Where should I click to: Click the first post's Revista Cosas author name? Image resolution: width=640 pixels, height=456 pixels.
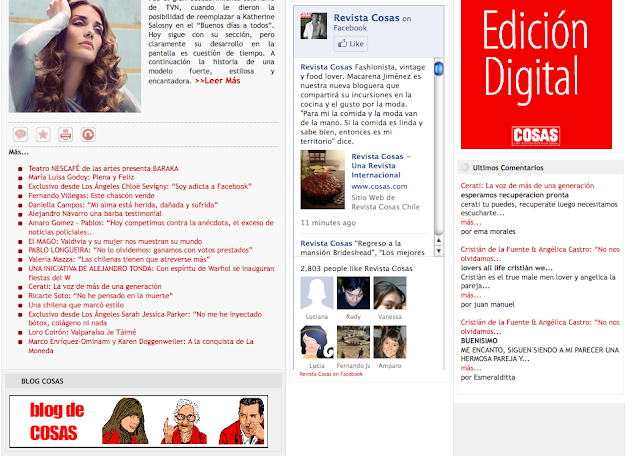coord(326,67)
